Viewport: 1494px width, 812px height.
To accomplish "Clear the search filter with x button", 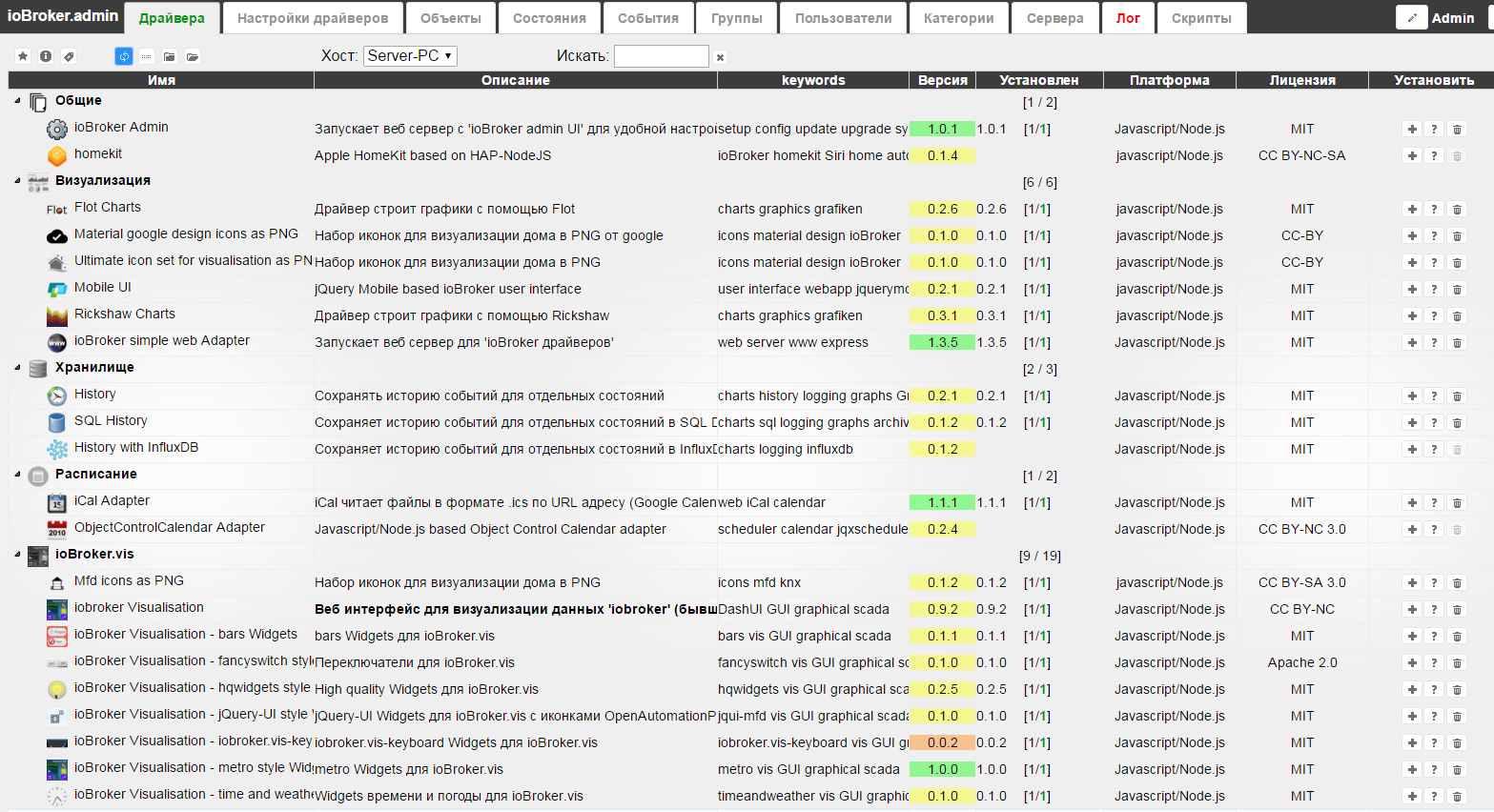I will click(720, 57).
